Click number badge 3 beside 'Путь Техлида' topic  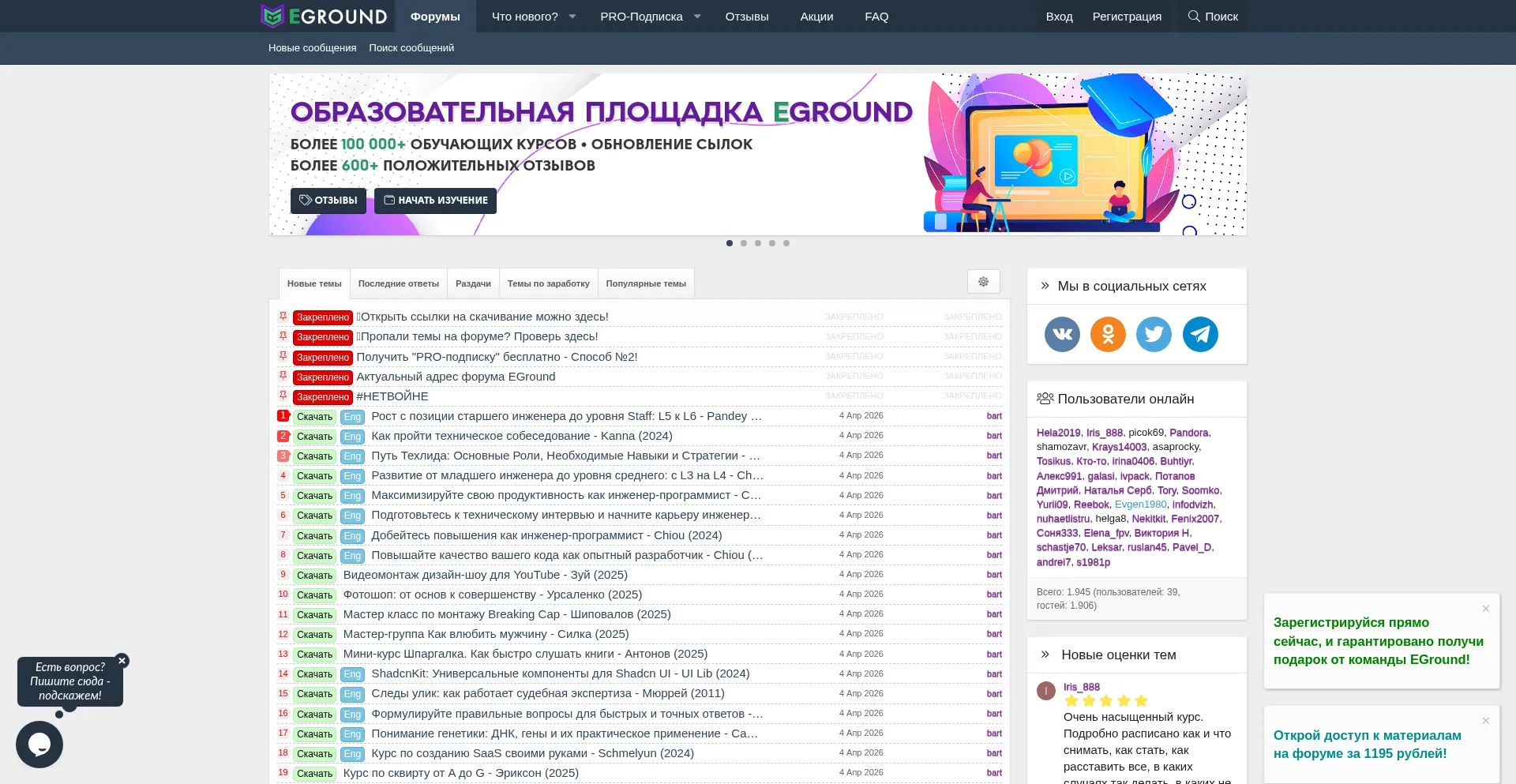coord(283,456)
